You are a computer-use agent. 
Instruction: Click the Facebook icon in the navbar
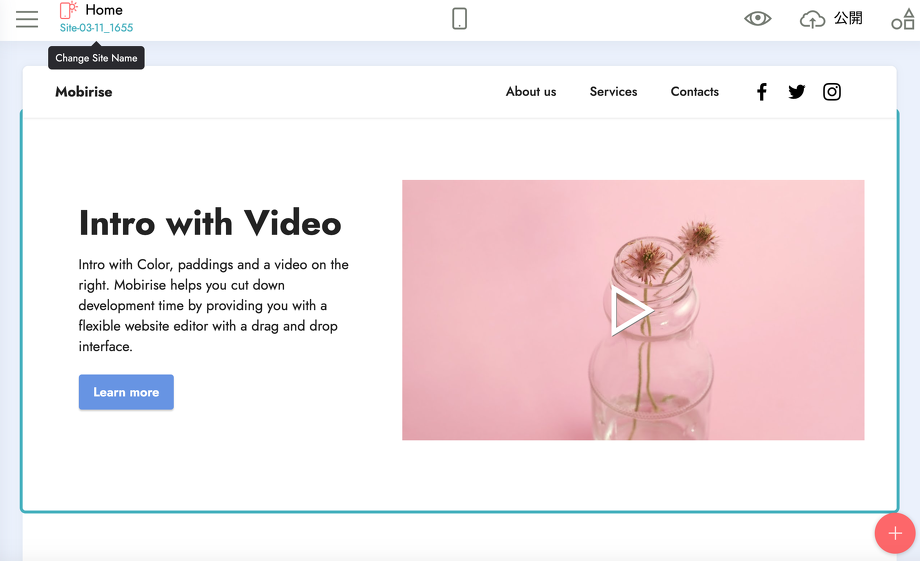pyautogui.click(x=761, y=92)
